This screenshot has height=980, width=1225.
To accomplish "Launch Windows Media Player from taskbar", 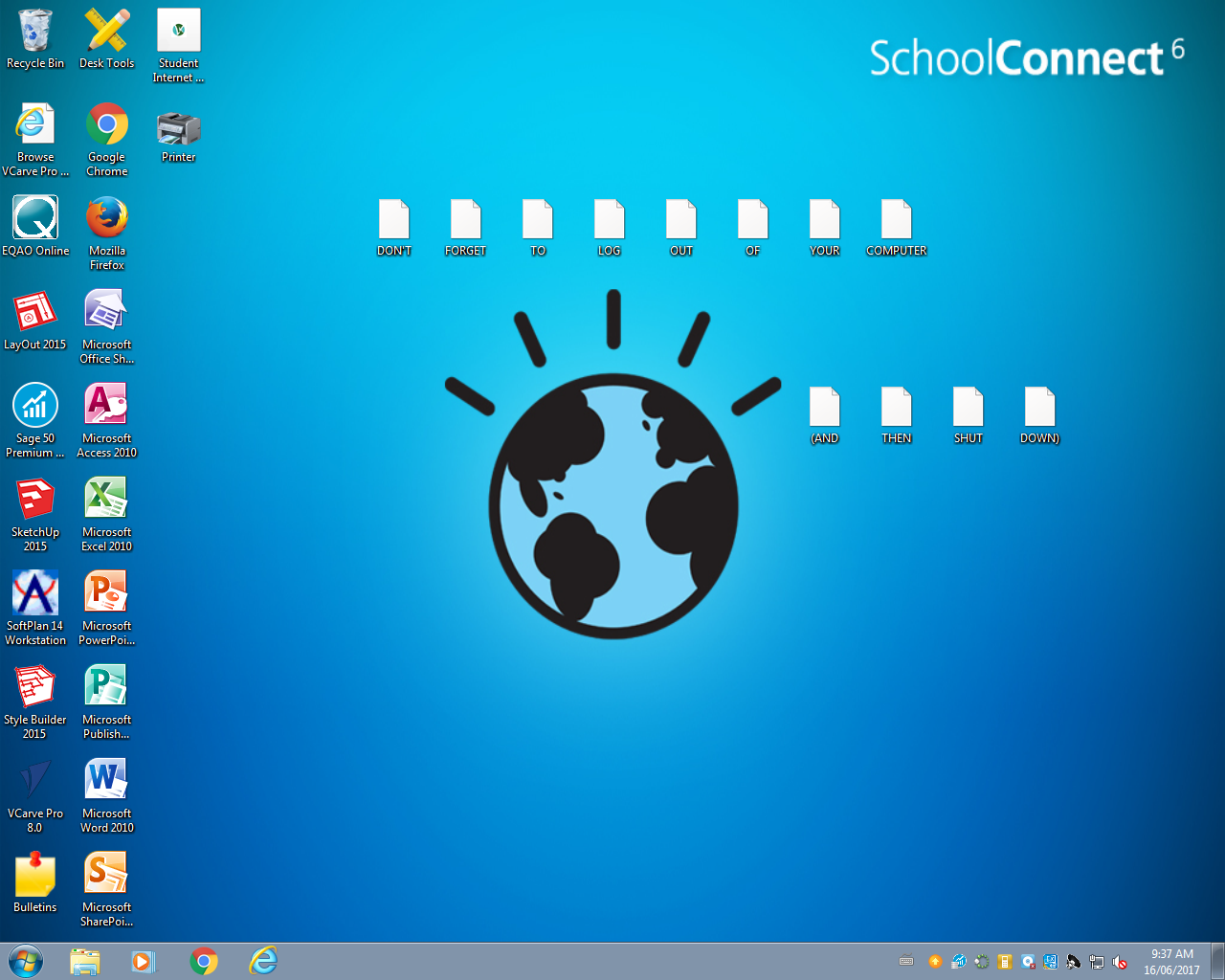I will [144, 961].
